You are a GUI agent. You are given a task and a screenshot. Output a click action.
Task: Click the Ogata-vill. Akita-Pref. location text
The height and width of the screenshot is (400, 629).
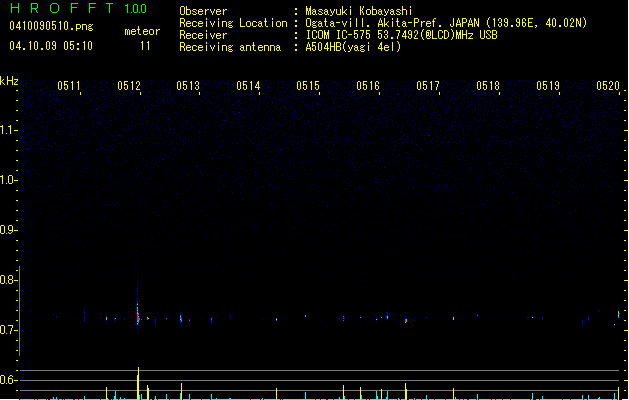(446, 23)
